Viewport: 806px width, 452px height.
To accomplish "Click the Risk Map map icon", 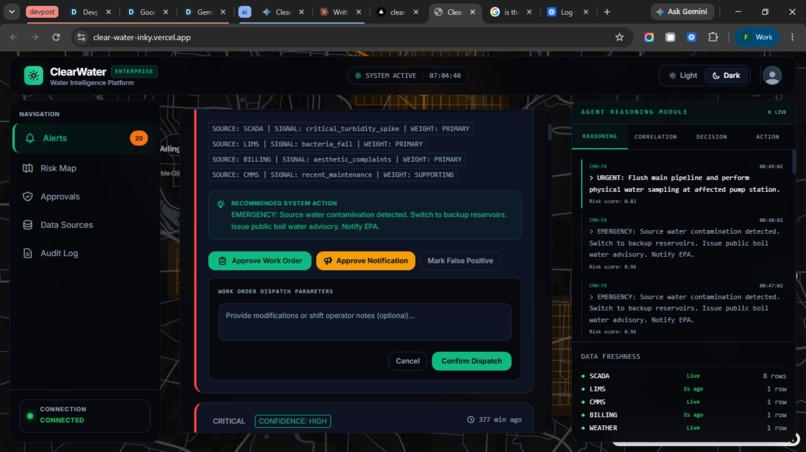I will pyautogui.click(x=28, y=168).
